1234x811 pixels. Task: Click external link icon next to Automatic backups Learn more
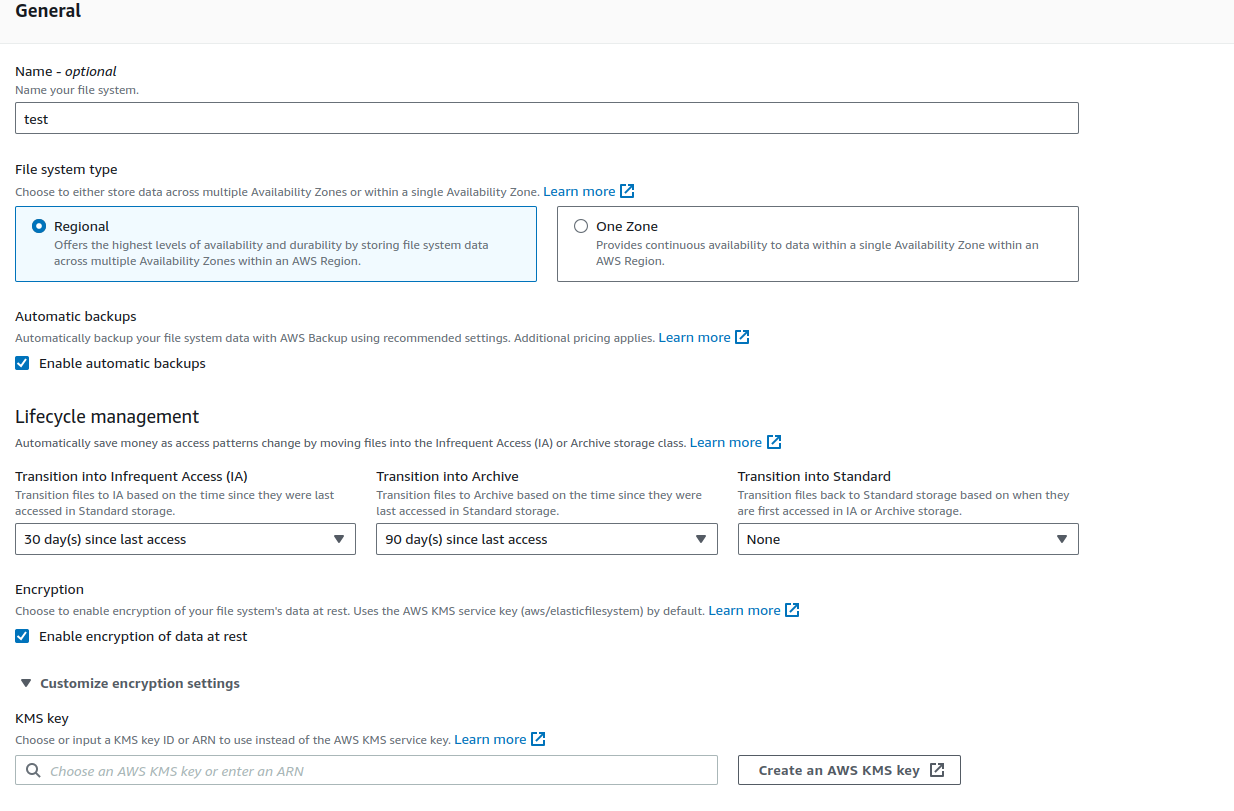coord(742,337)
